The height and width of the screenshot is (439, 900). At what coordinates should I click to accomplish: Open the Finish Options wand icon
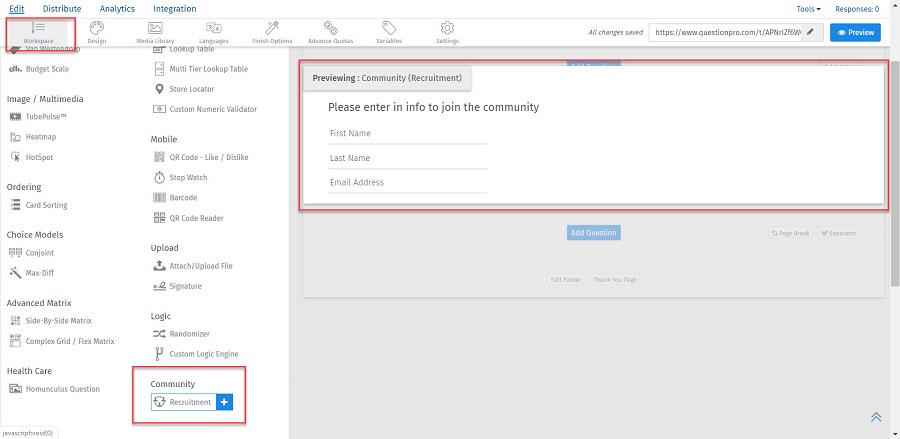click(272, 28)
